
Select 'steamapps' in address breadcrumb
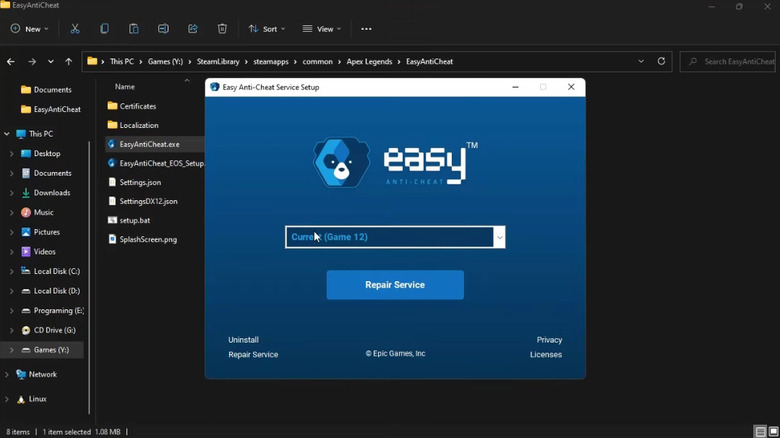(x=271, y=62)
